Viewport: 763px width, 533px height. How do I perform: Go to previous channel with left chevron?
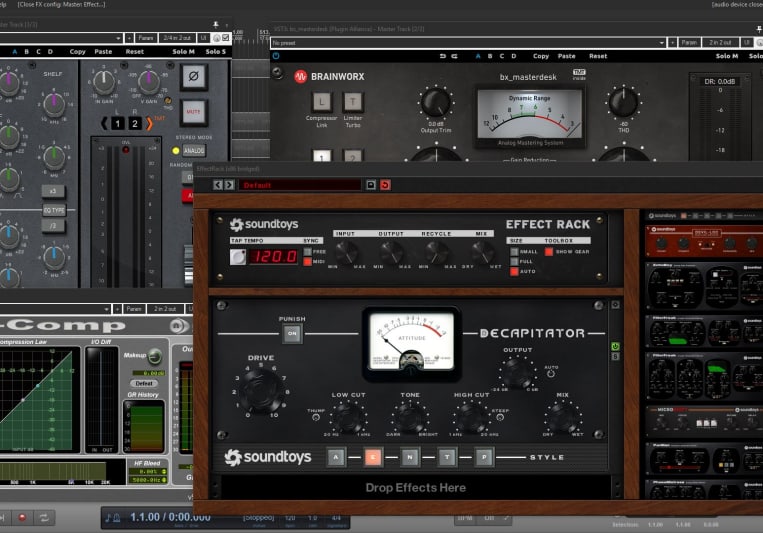(104, 124)
